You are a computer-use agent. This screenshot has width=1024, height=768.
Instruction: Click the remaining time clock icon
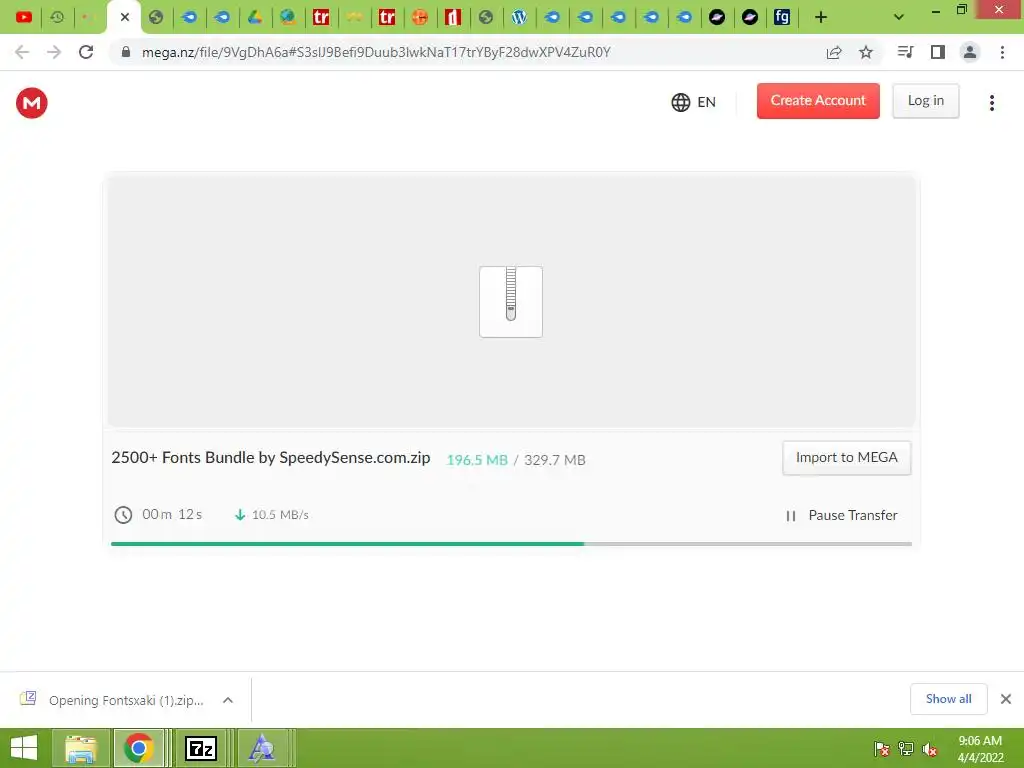[x=123, y=515]
